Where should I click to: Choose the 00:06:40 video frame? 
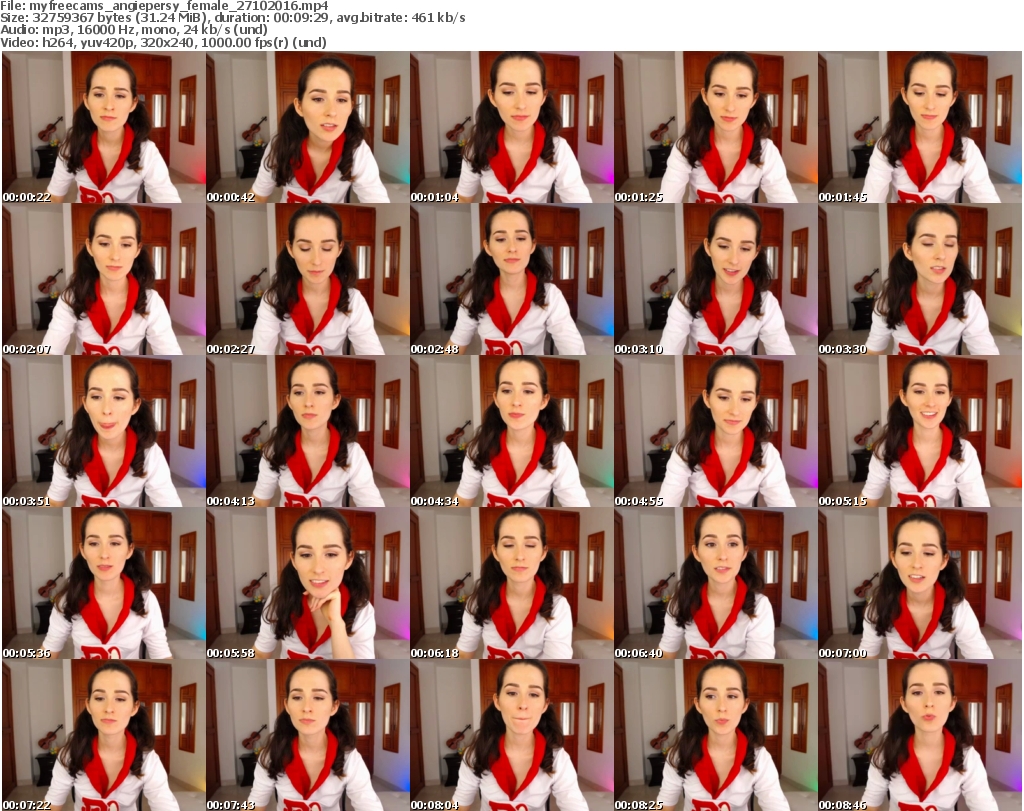(716, 584)
